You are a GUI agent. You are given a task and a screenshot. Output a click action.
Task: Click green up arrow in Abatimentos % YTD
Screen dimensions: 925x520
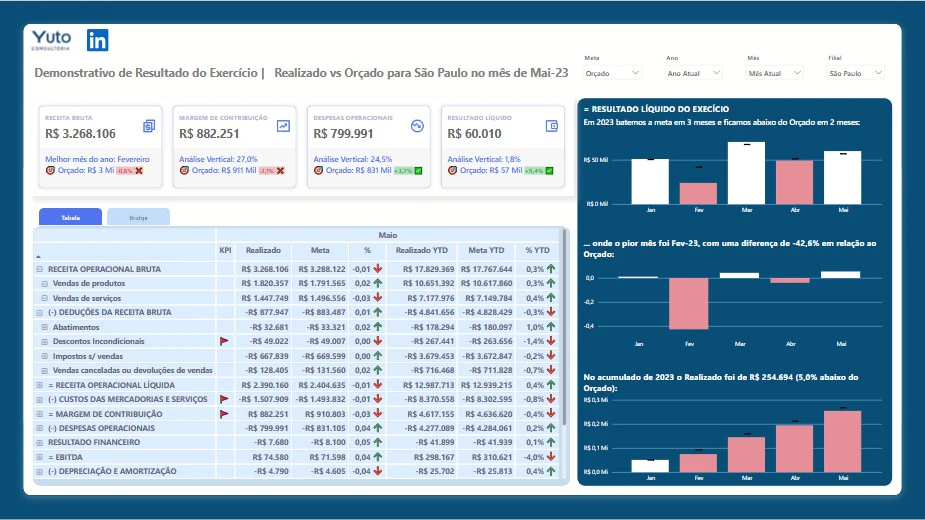(x=551, y=326)
